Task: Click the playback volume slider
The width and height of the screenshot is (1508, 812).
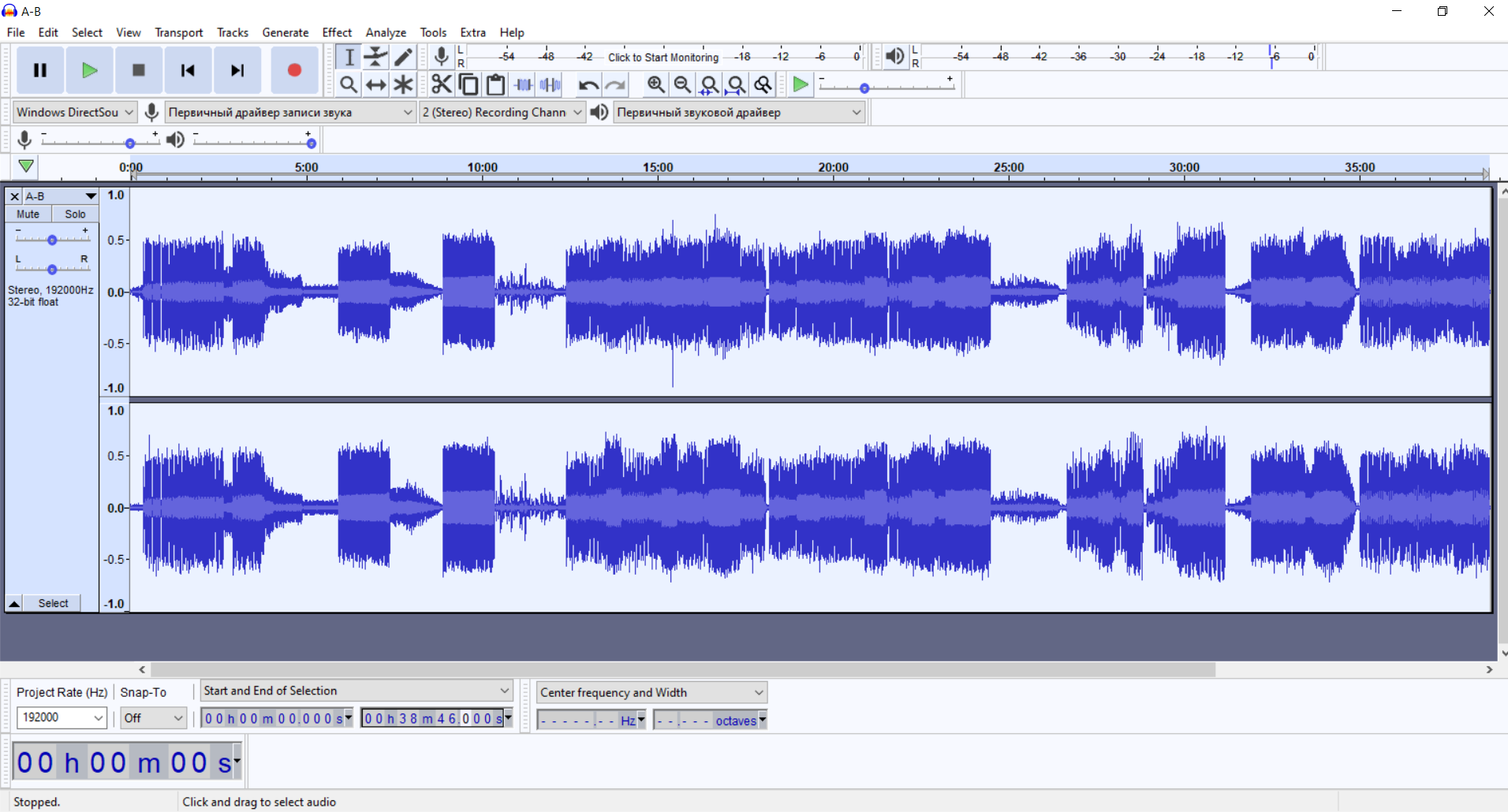Action: point(254,140)
